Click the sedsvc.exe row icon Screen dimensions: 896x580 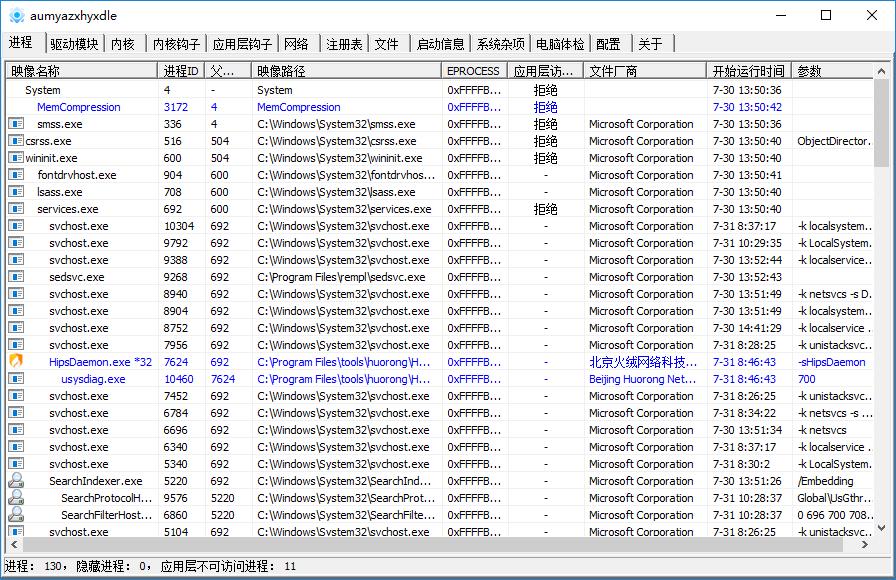point(16,277)
